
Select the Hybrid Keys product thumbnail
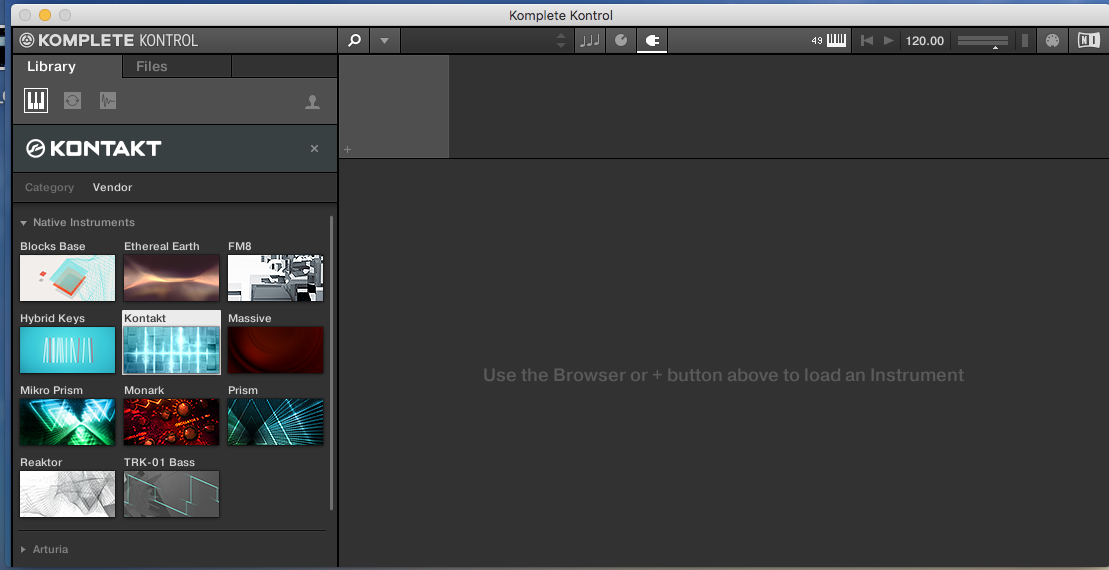coord(67,350)
